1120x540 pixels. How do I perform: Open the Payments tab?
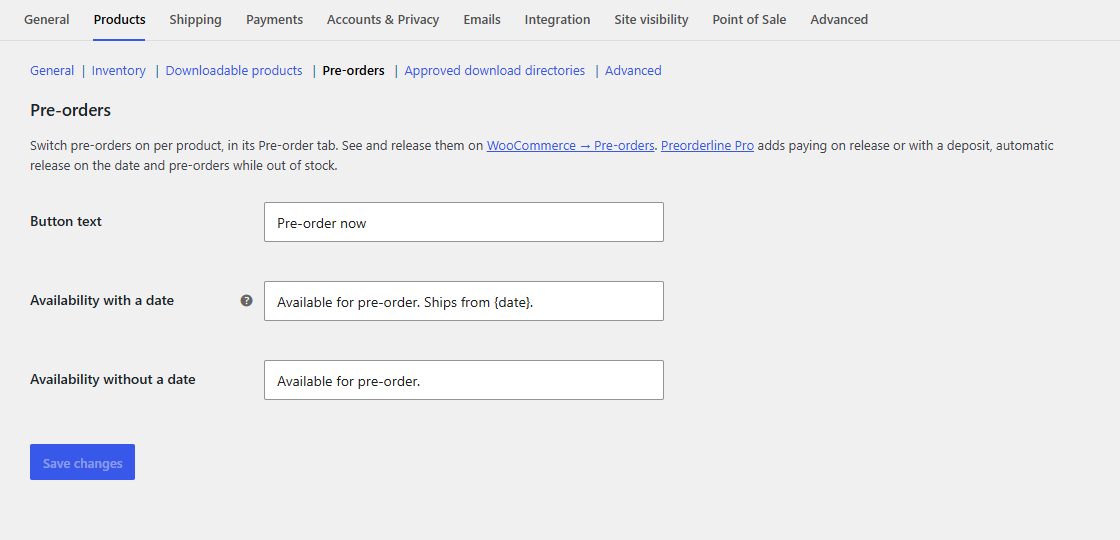click(274, 20)
